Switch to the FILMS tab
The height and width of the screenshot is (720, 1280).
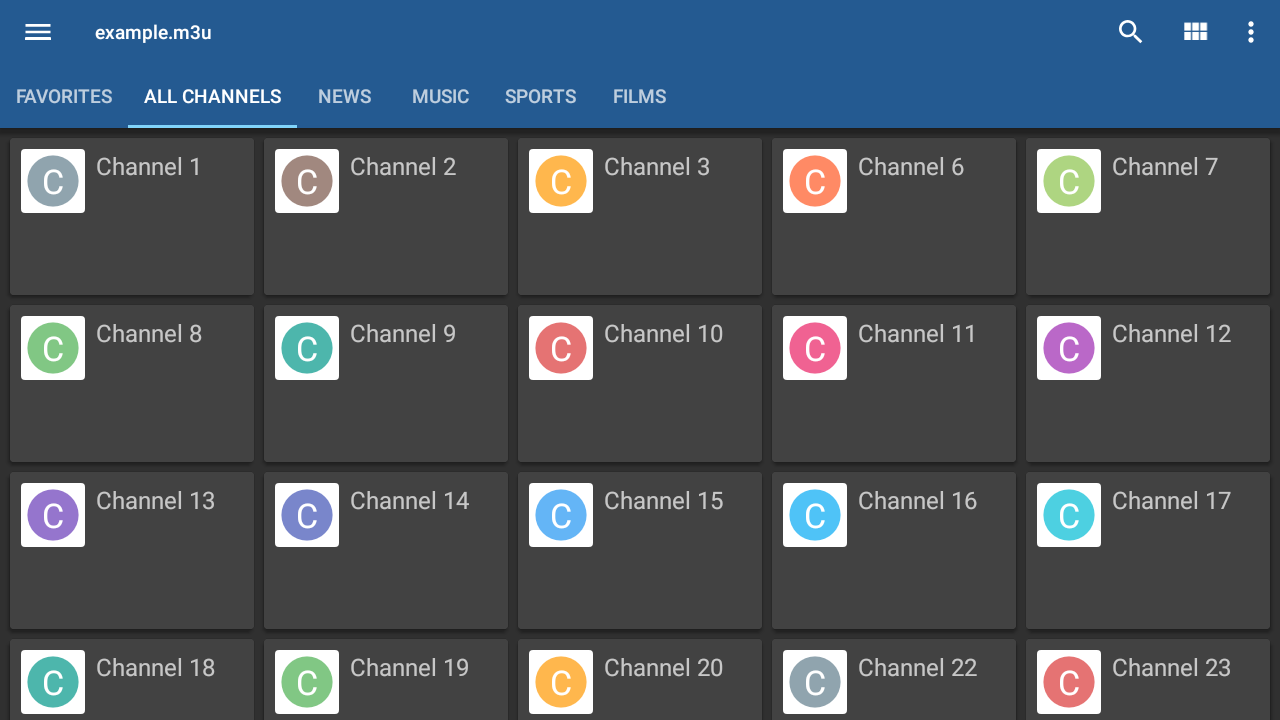click(639, 96)
